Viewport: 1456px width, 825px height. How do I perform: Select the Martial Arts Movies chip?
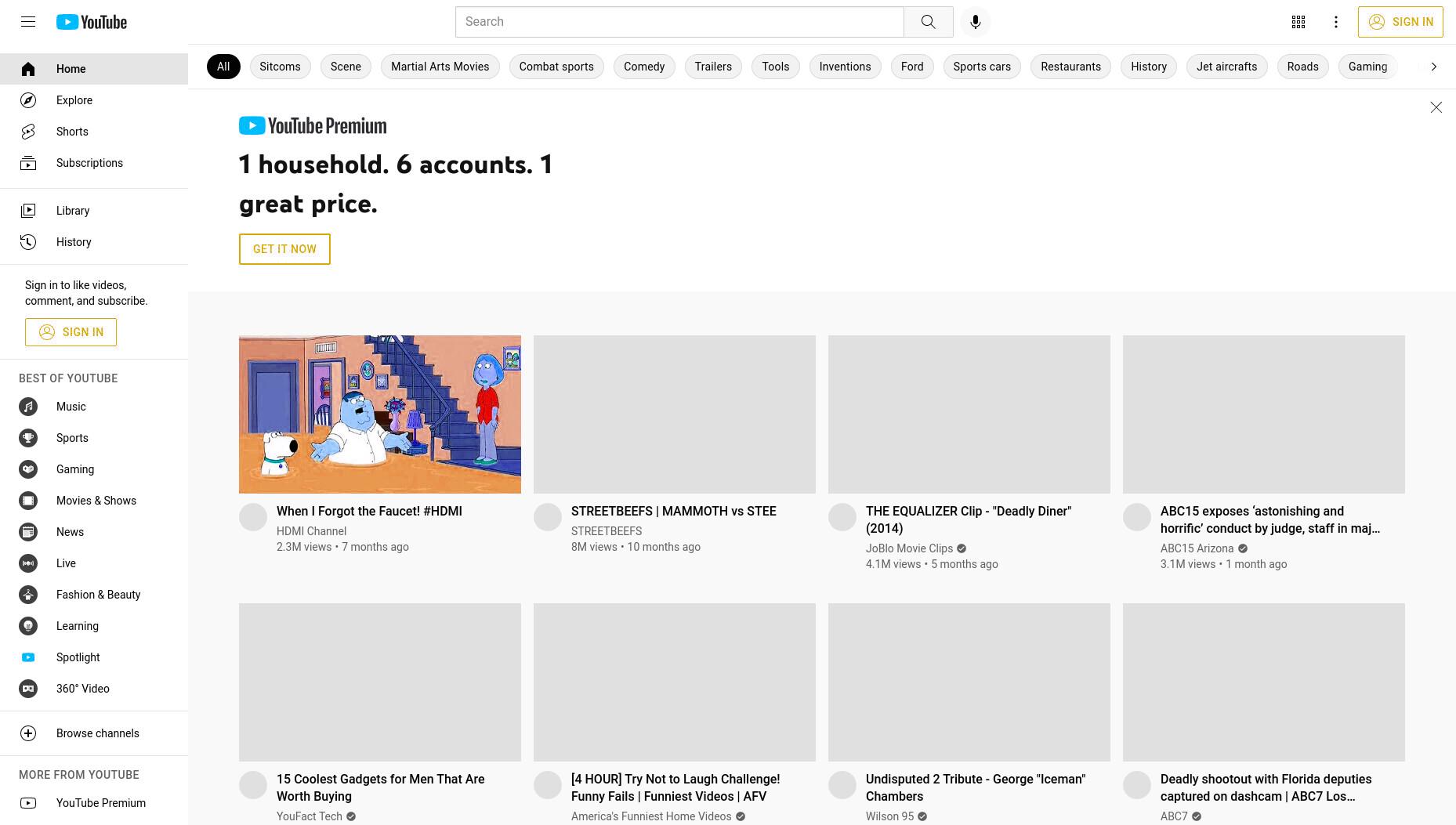[x=440, y=67]
